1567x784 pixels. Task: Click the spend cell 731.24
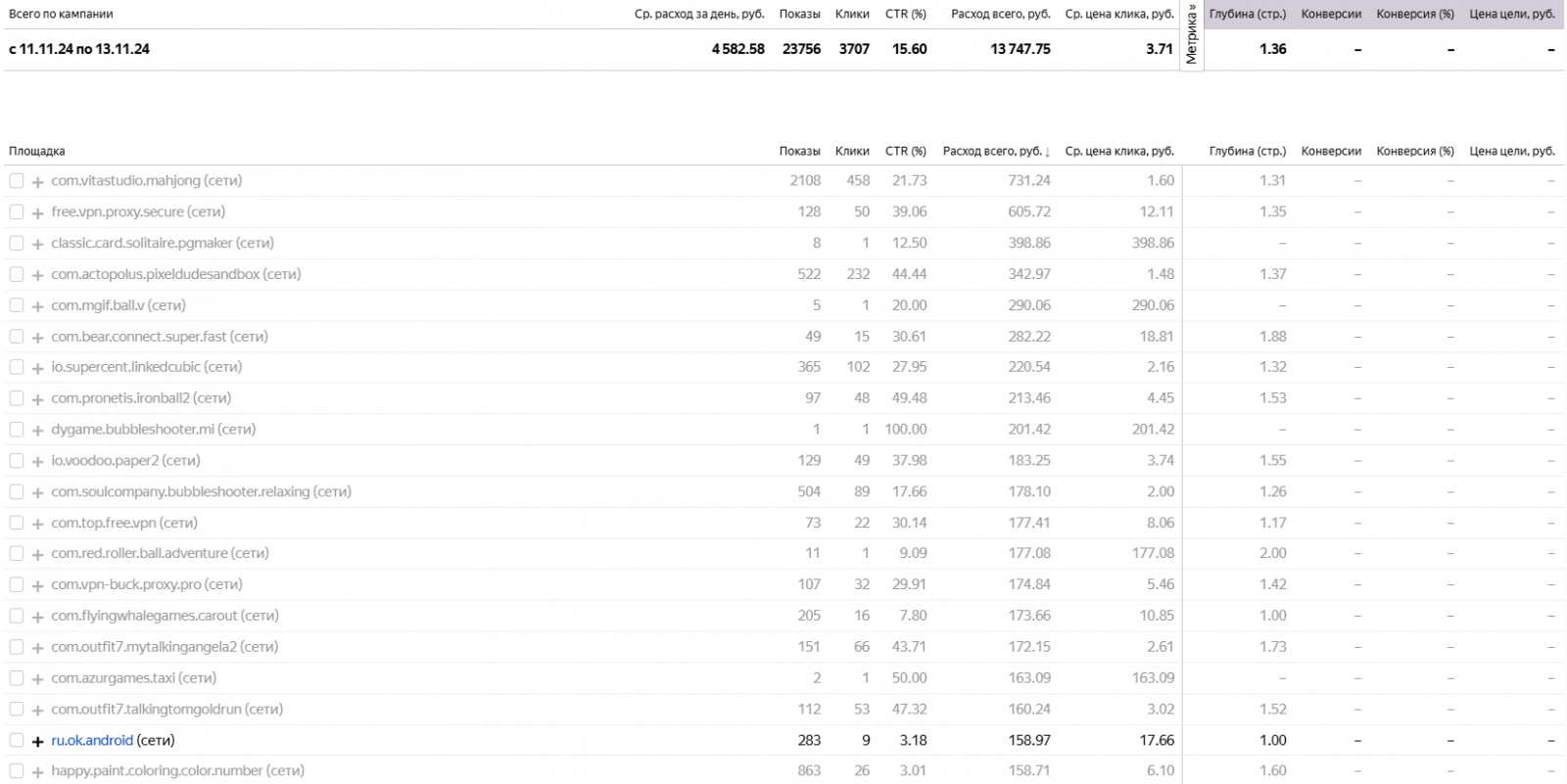tap(1029, 180)
